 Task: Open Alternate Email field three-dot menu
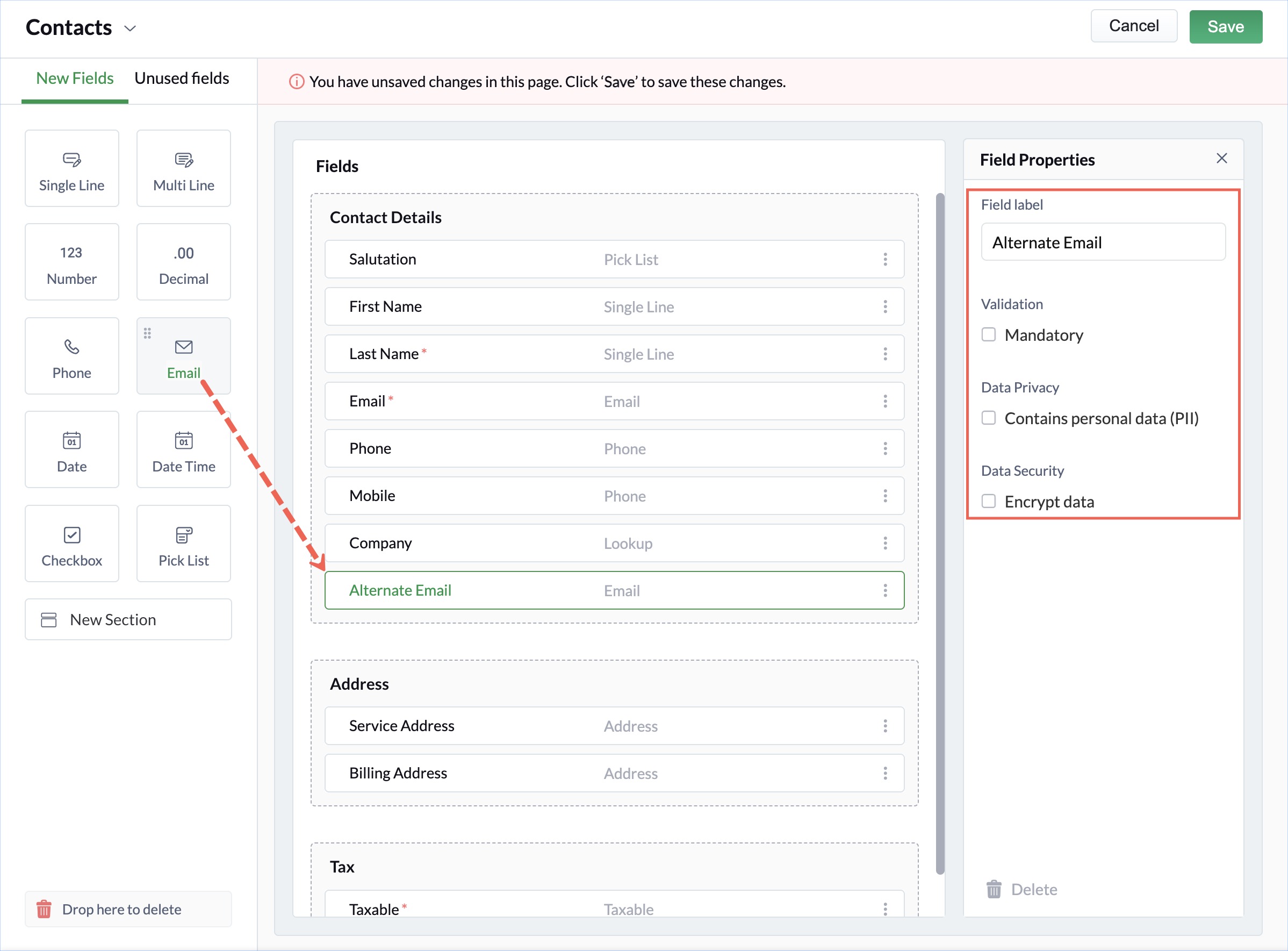[885, 590]
